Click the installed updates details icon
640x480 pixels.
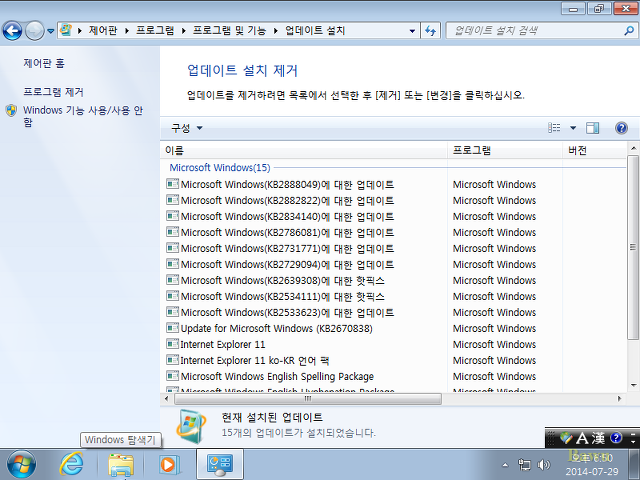191,426
